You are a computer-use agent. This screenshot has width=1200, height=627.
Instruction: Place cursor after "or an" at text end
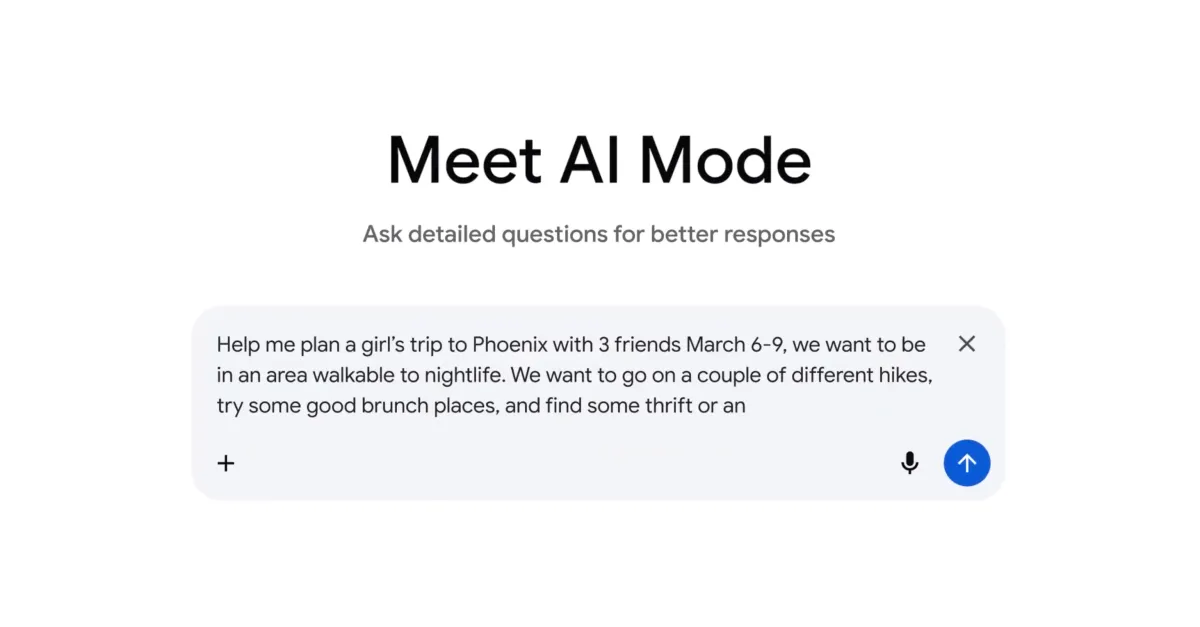pos(747,406)
